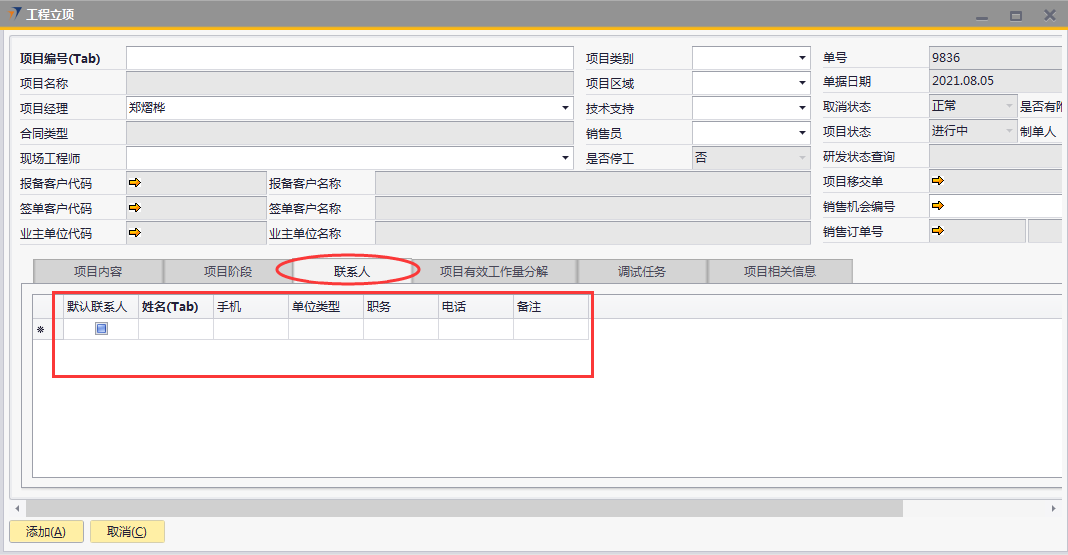Open the 调试任务 tab
Viewport: 1068px width, 555px height.
pyautogui.click(x=642, y=271)
